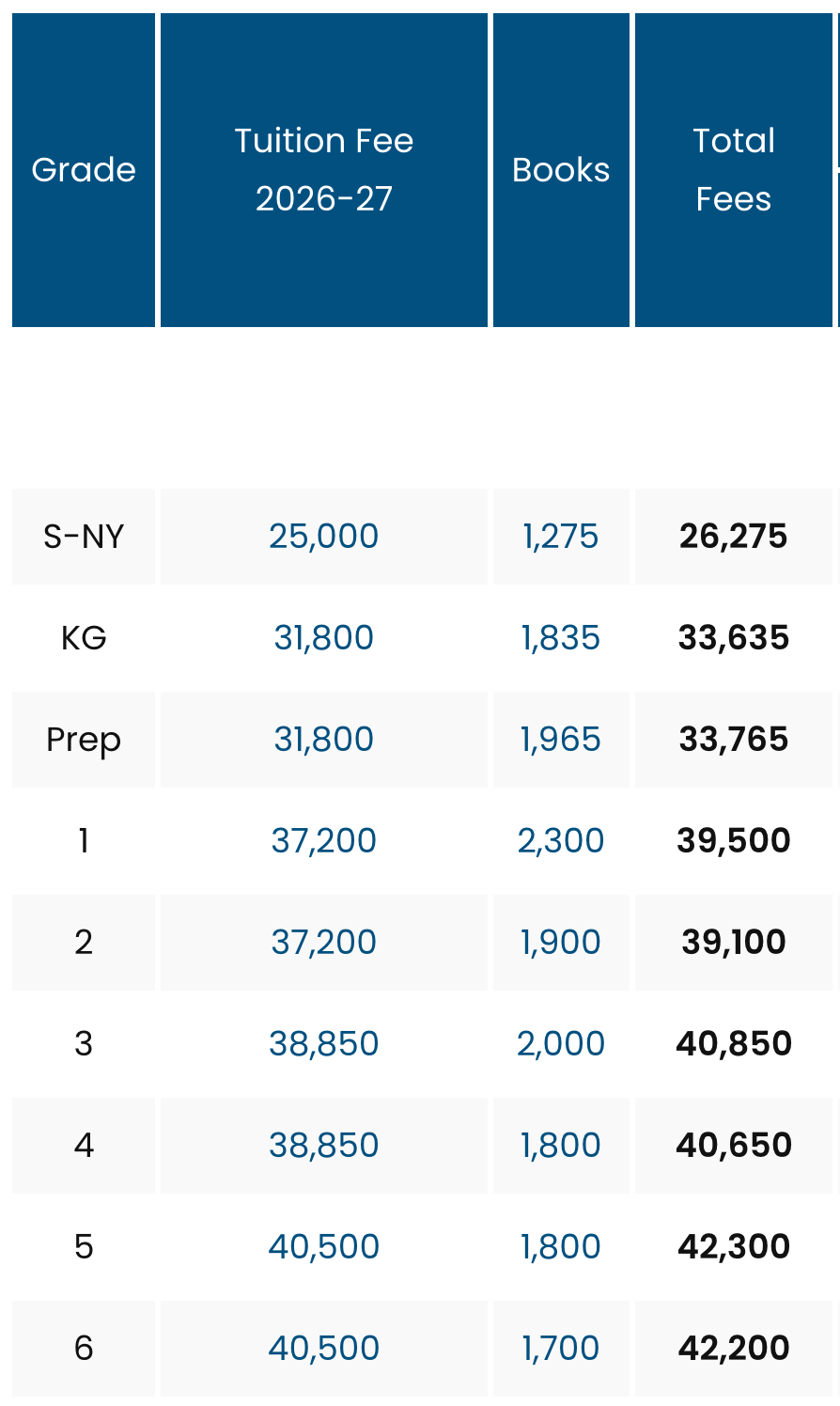The image size is (840, 1406).
Task: Click the 1,700 books amount
Action: click(x=561, y=1349)
